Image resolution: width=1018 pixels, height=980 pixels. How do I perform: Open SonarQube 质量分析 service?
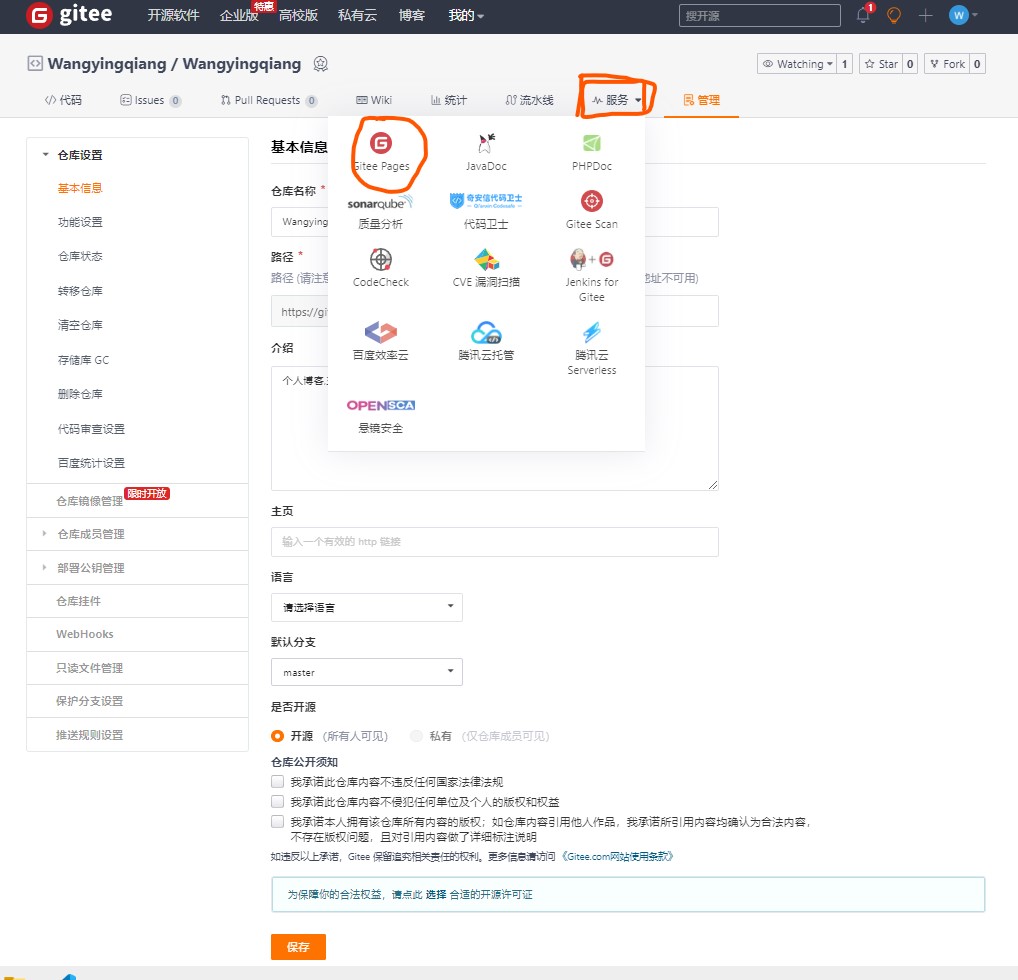click(381, 210)
